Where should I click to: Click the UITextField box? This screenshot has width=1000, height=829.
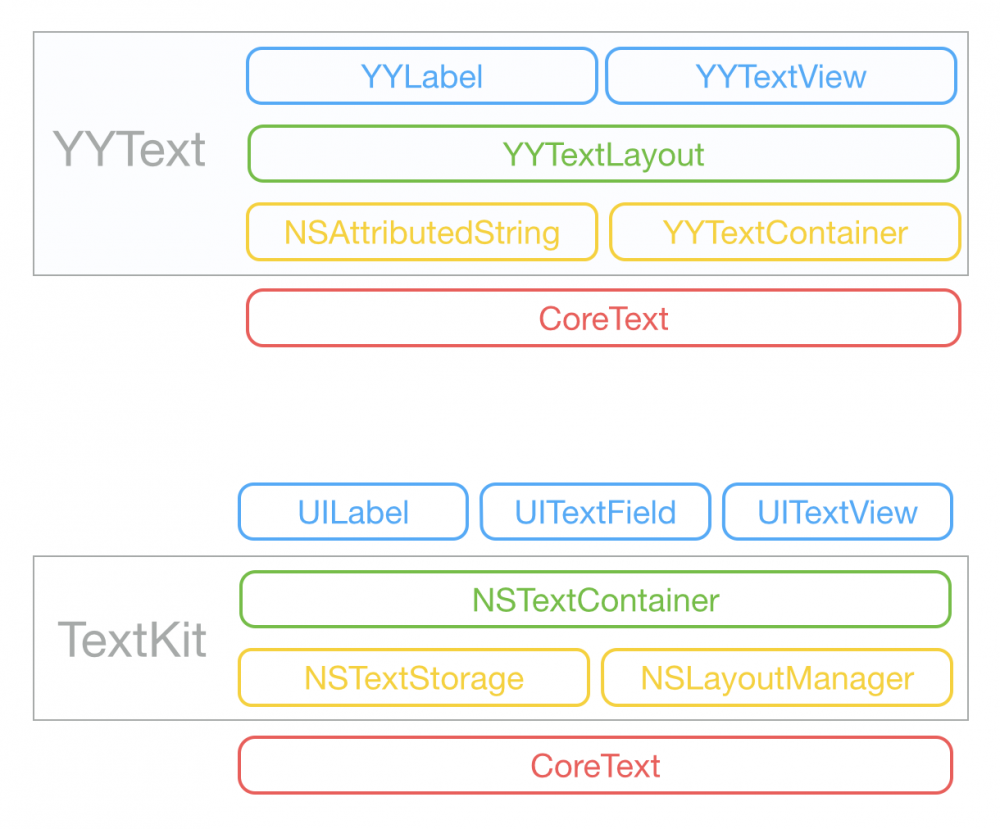595,512
